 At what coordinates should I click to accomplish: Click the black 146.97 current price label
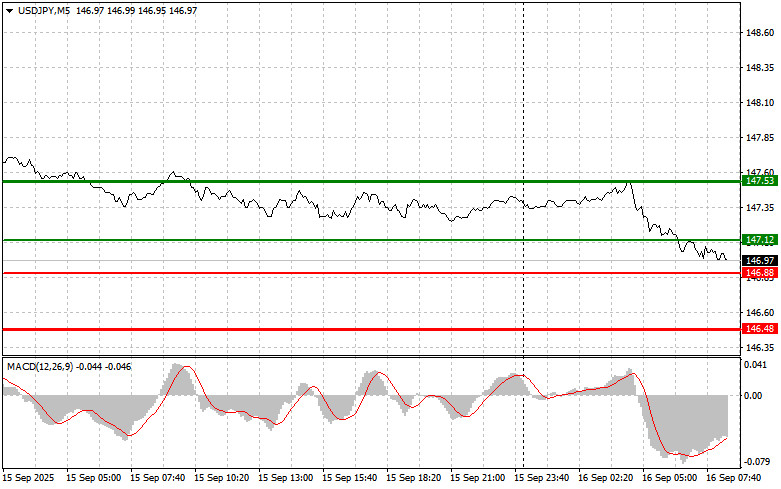[x=759, y=260]
